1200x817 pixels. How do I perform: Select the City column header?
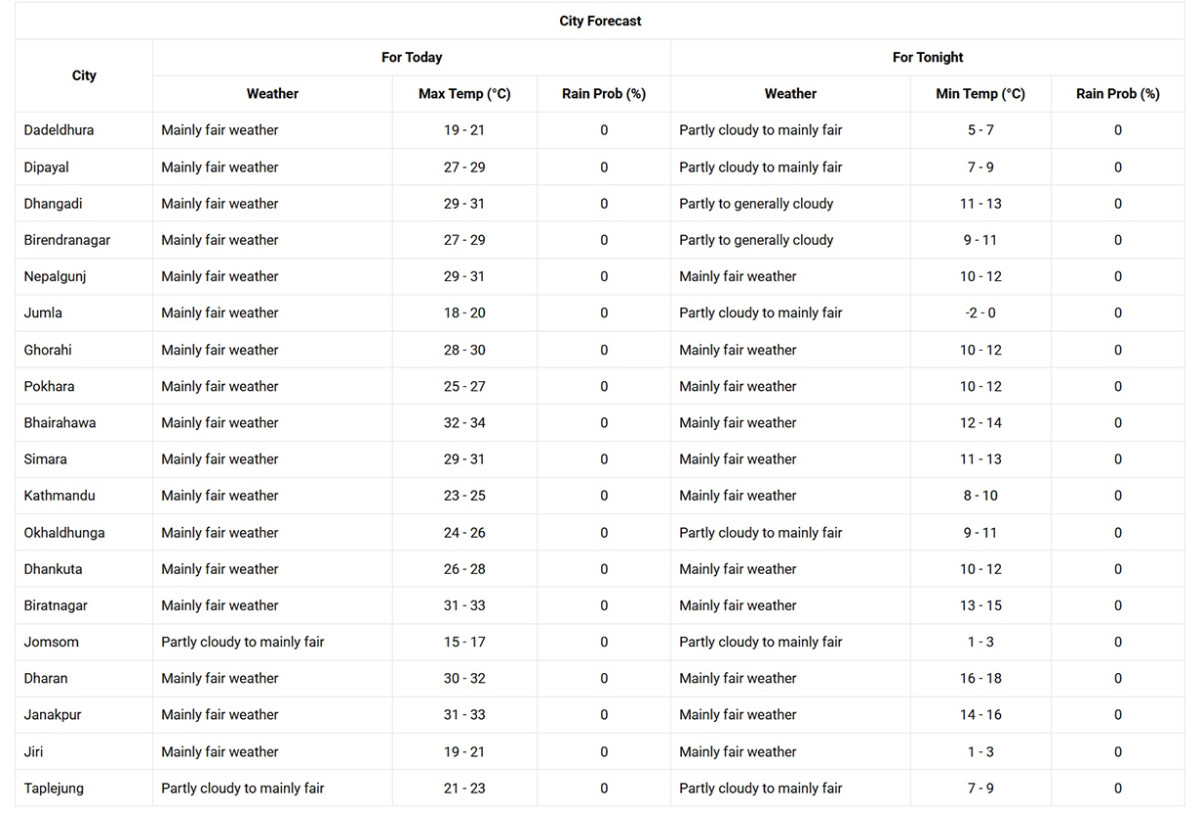click(84, 76)
